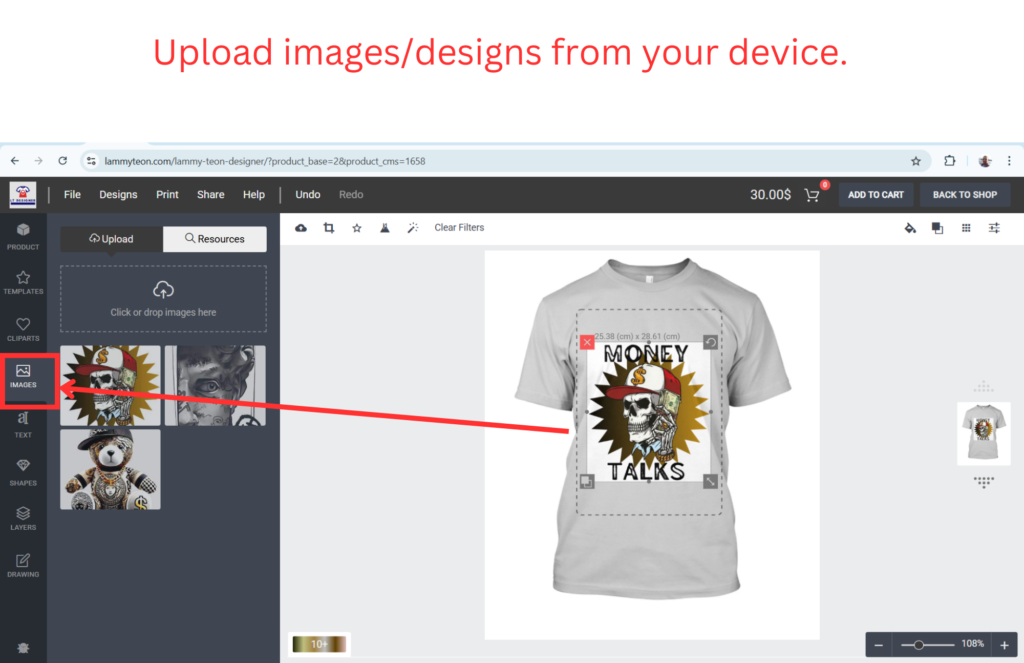The height and width of the screenshot is (663, 1024).
Task: Open the Designs menu
Action: 118,195
